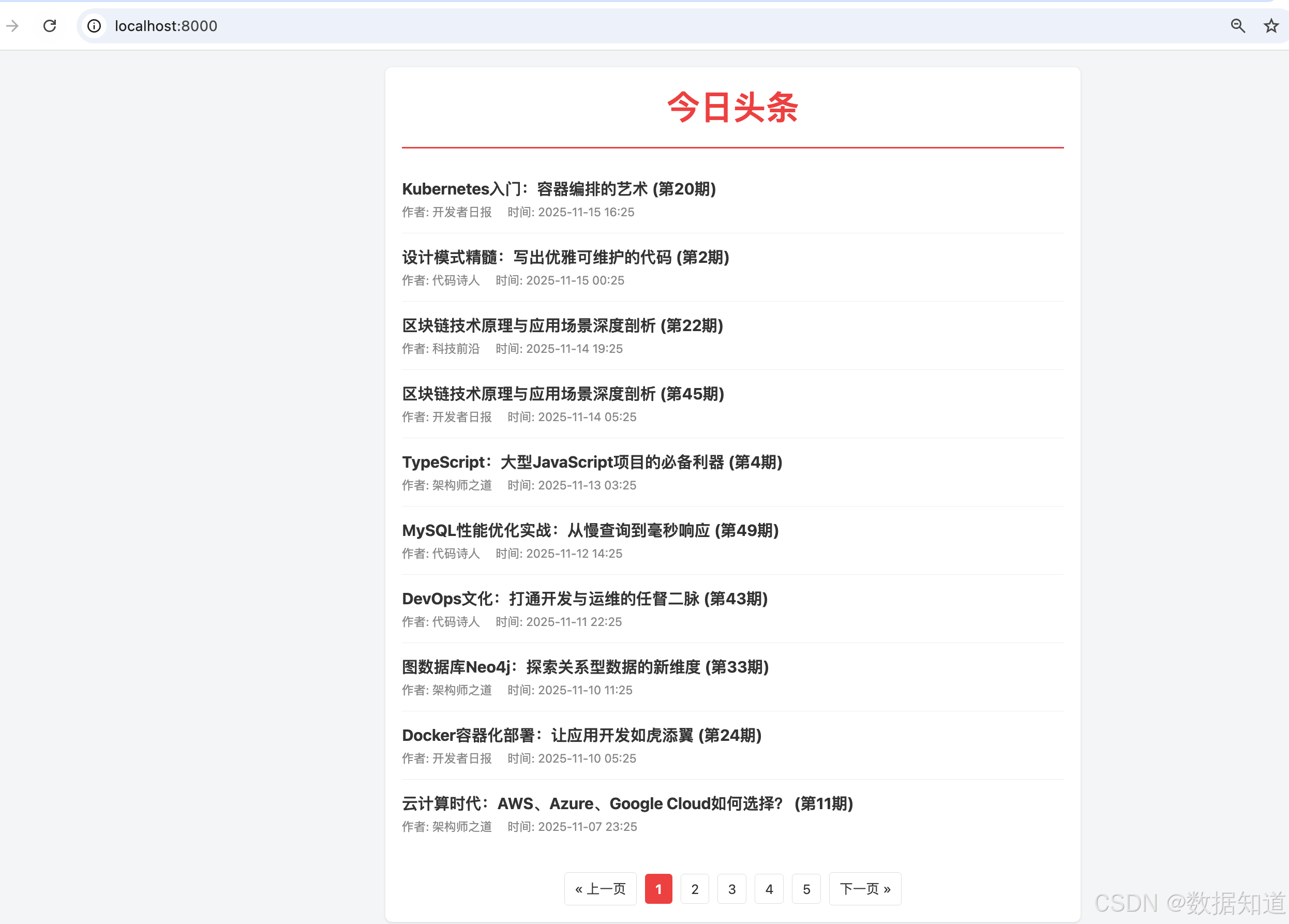Open Docker容器化部署 article (第24期)
1289x924 pixels.
pos(581,735)
